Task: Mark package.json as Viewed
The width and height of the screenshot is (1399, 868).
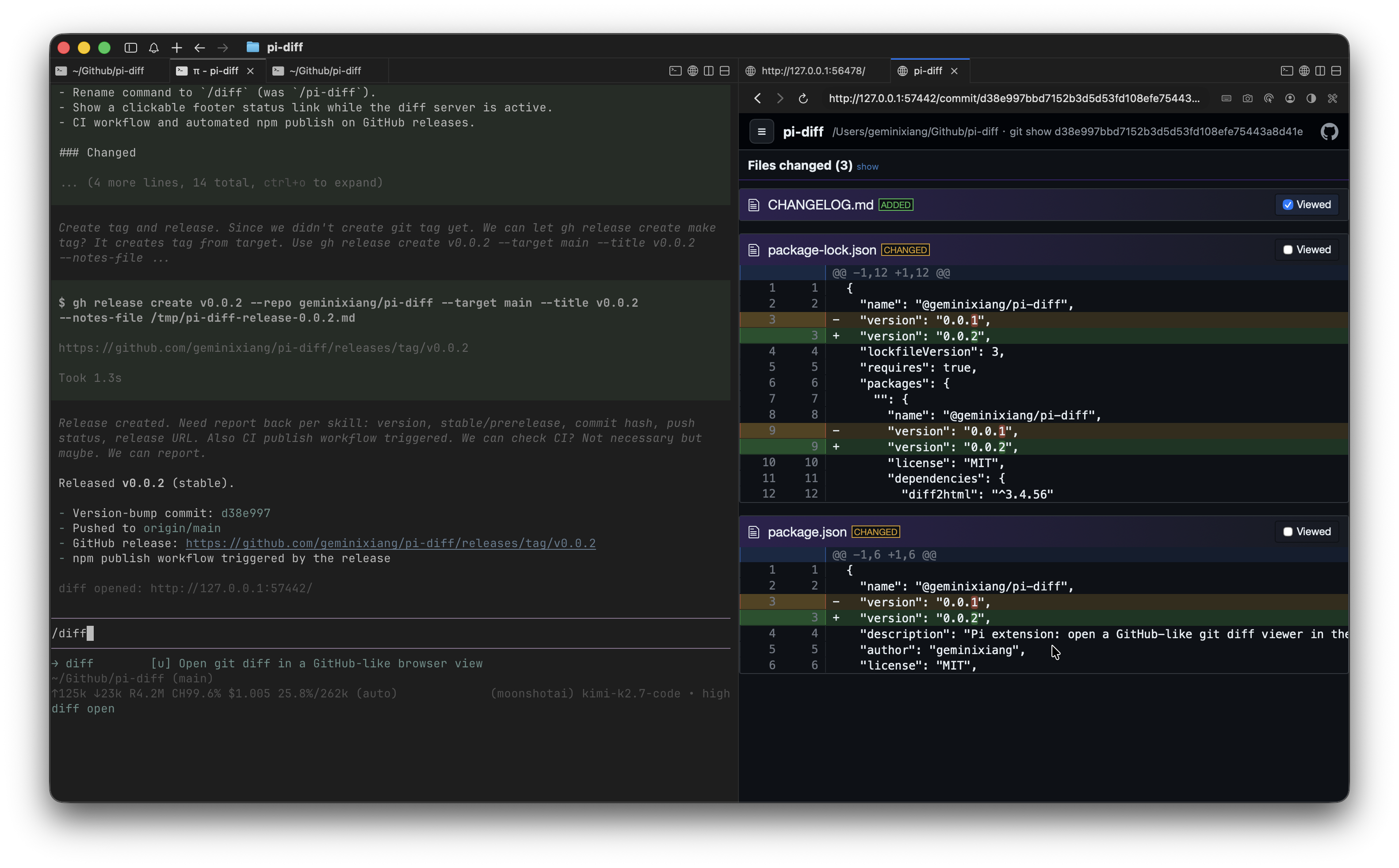Action: pos(1288,532)
